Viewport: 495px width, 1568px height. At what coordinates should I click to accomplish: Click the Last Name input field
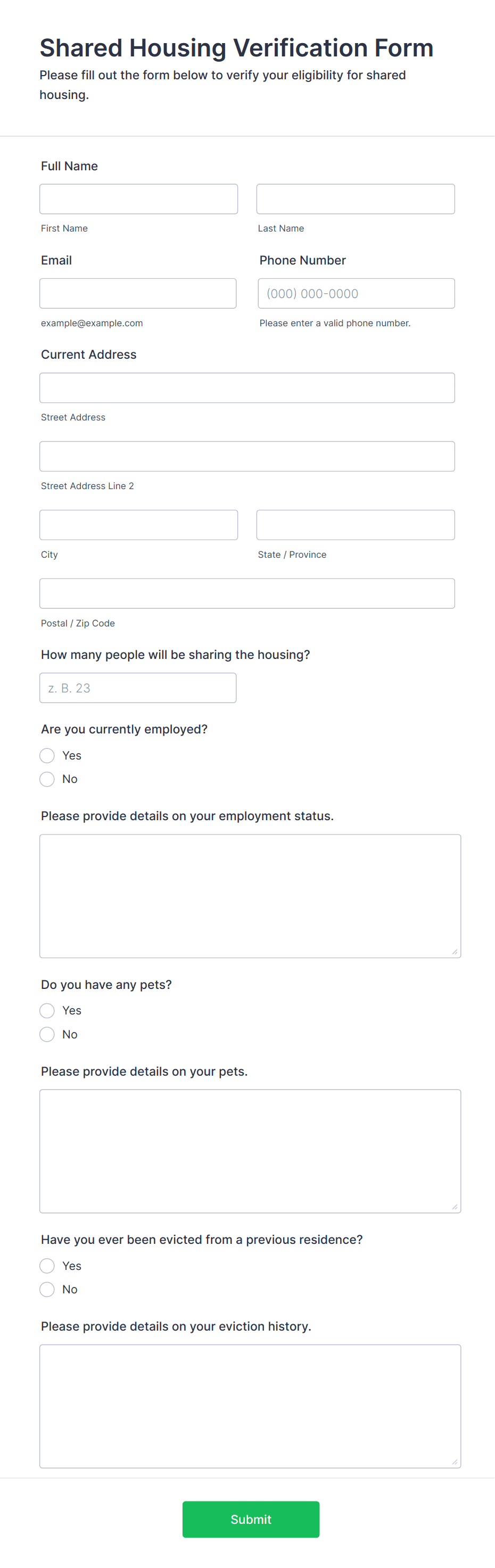point(356,199)
